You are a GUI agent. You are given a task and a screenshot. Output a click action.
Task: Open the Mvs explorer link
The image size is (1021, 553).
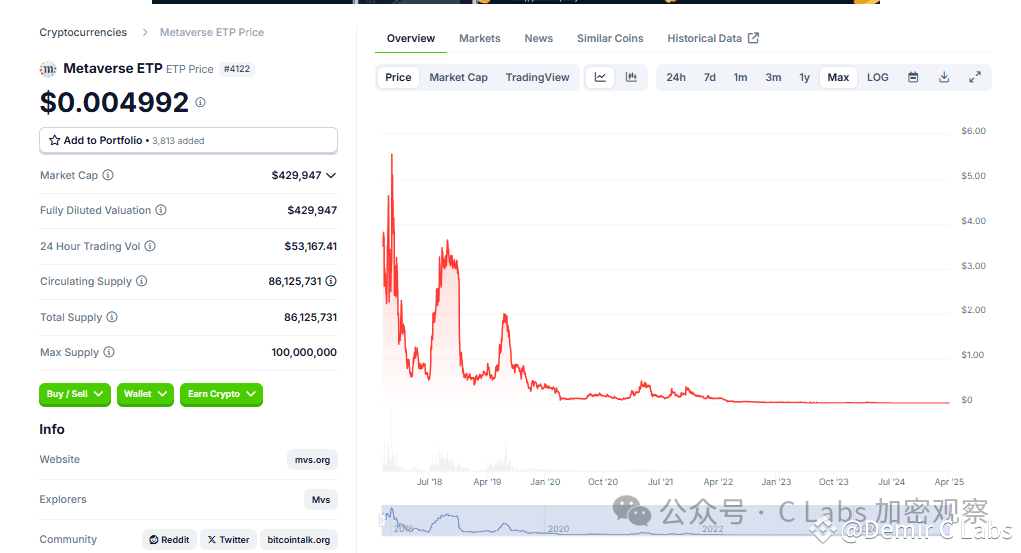[x=320, y=500]
